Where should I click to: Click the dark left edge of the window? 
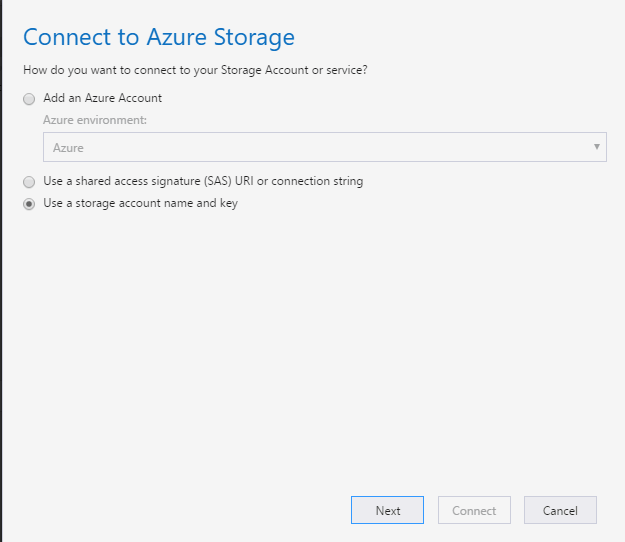click(x=1, y=300)
